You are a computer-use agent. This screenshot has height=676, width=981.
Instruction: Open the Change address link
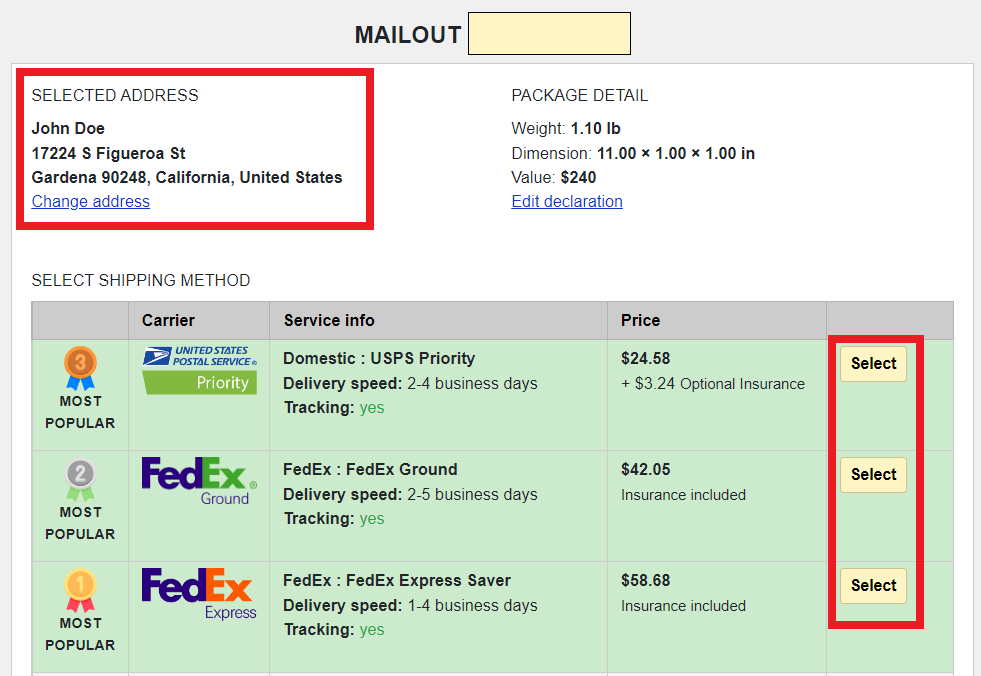[91, 202]
